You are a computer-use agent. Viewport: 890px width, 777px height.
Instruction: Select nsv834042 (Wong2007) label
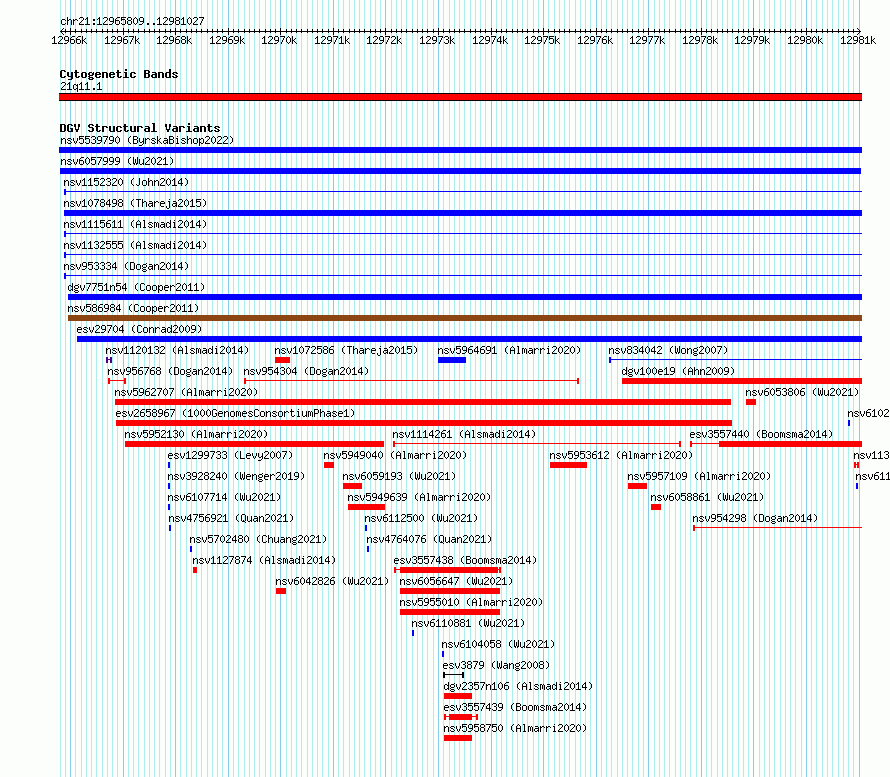[668, 350]
